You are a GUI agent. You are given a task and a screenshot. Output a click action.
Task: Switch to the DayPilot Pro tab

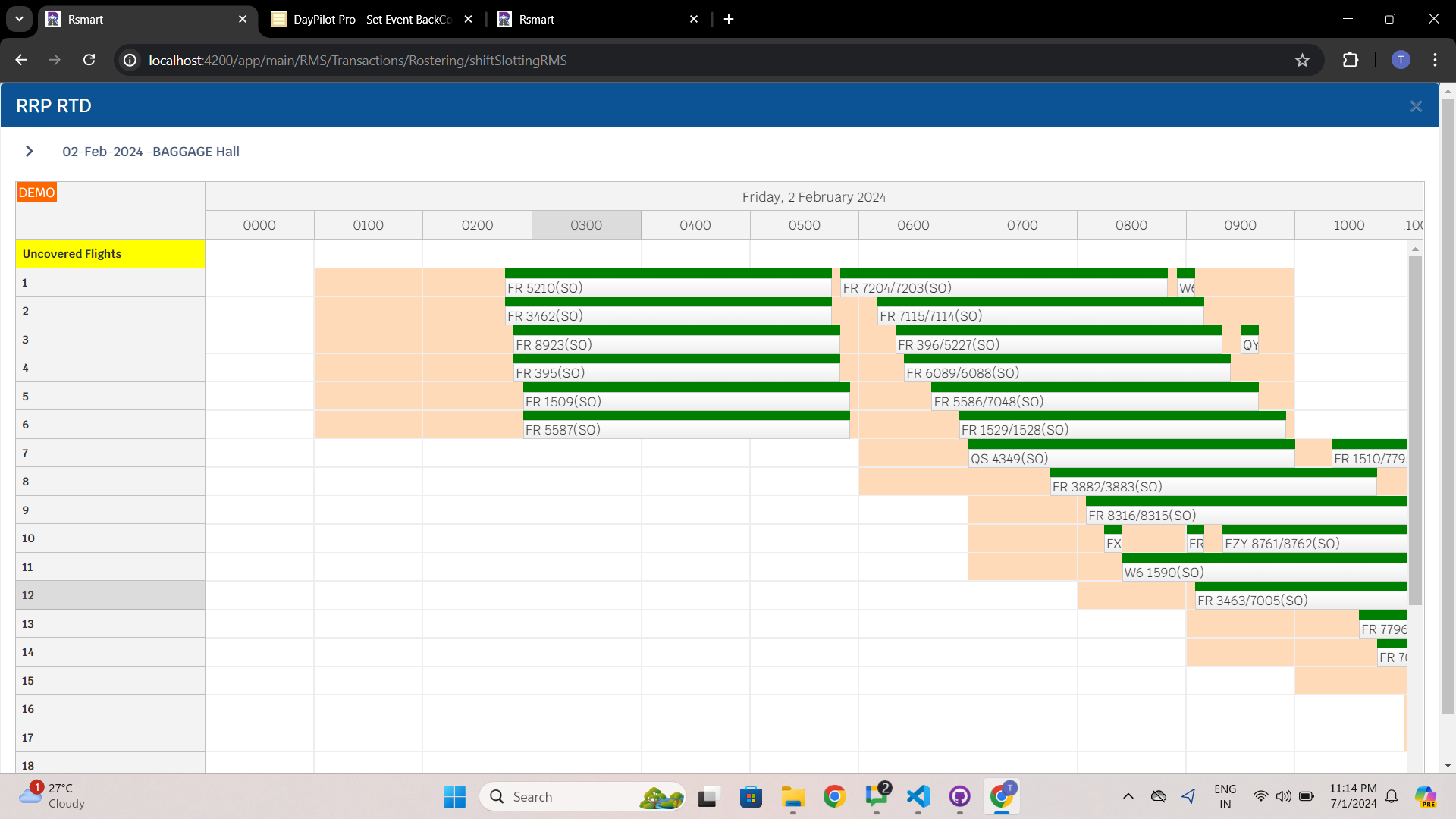(372, 19)
